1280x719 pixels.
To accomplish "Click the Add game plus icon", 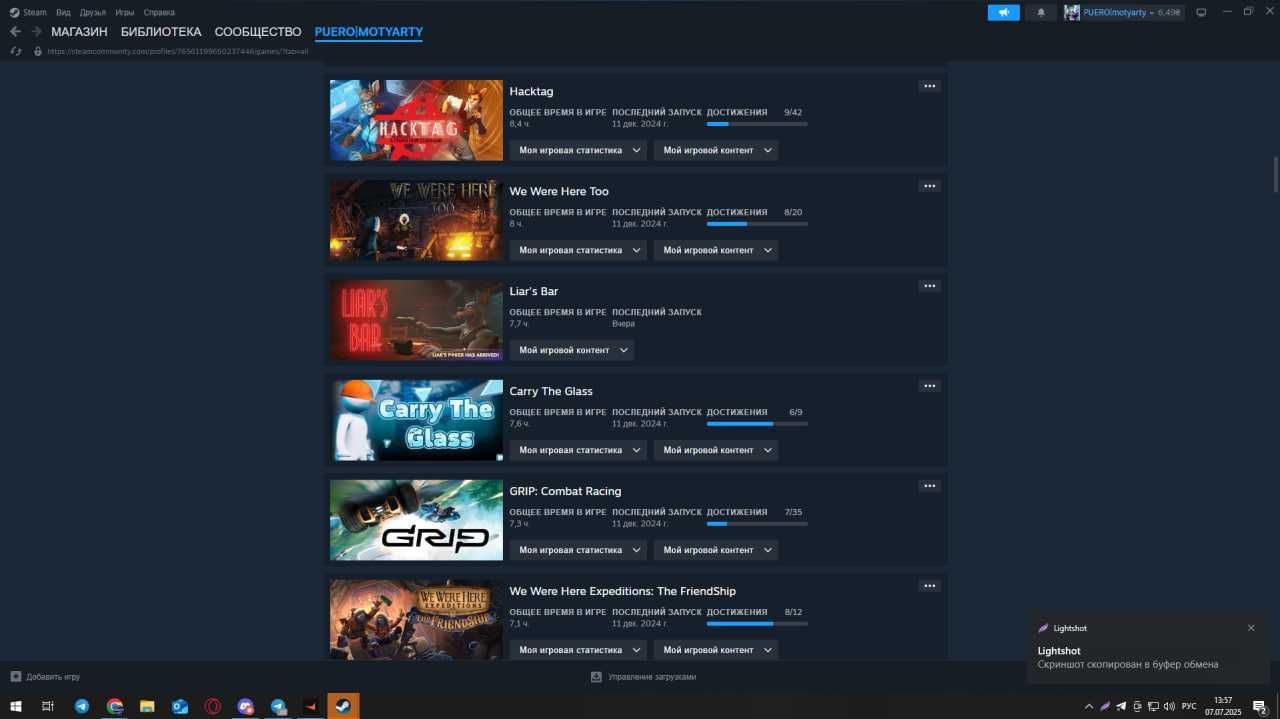I will [15, 677].
